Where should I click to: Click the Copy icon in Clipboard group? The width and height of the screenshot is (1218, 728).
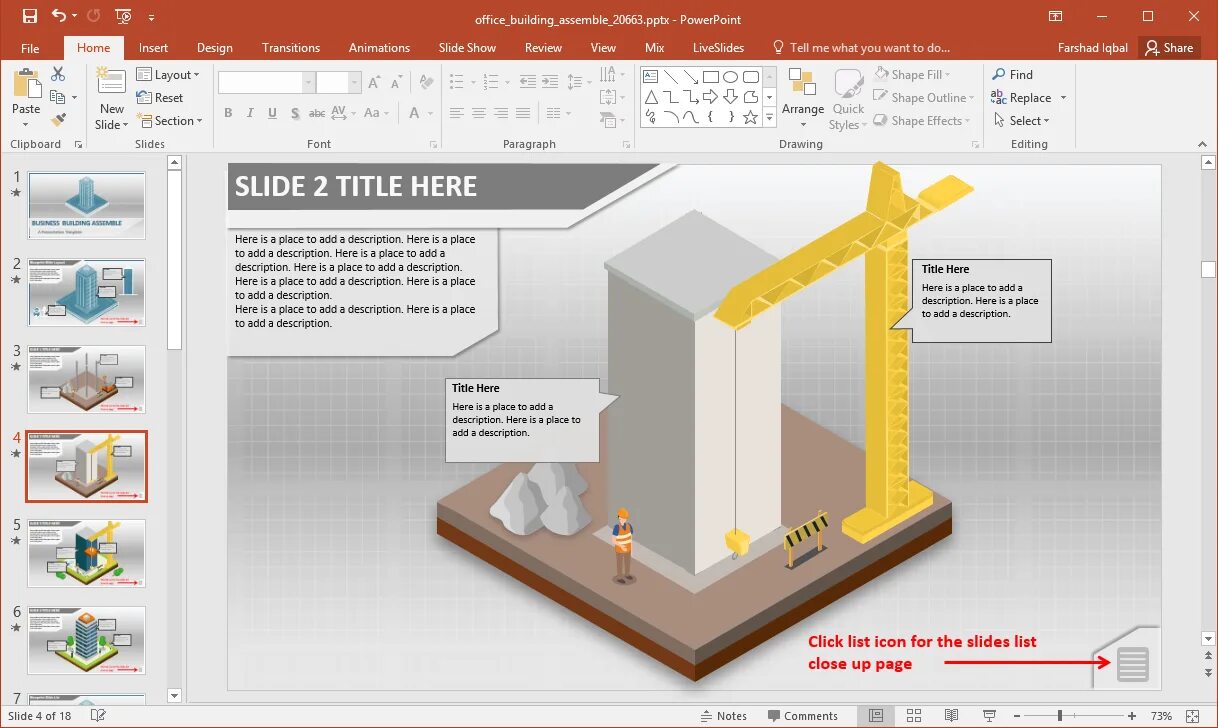(58, 97)
